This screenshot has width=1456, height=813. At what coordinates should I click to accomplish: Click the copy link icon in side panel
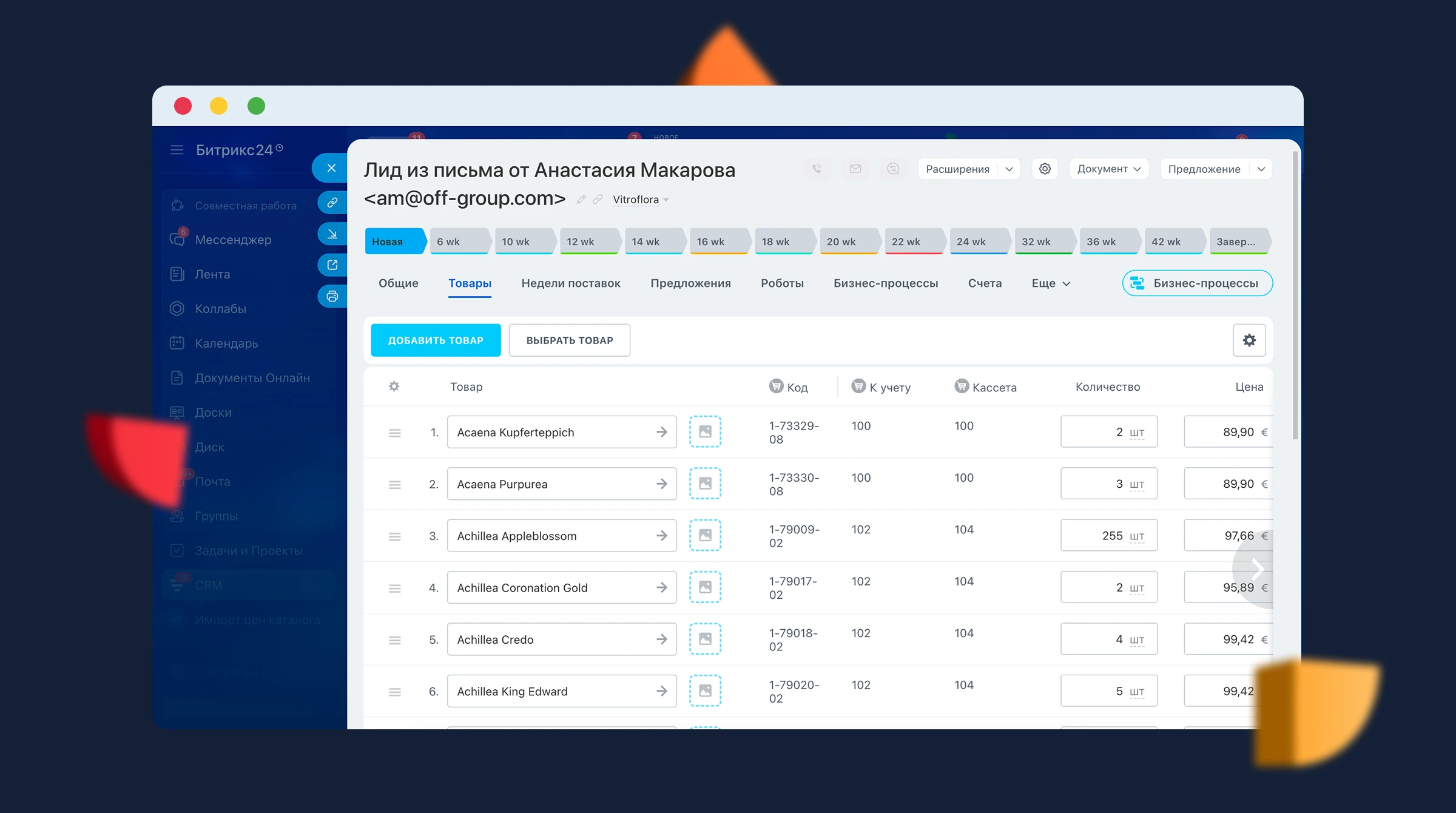pos(332,203)
